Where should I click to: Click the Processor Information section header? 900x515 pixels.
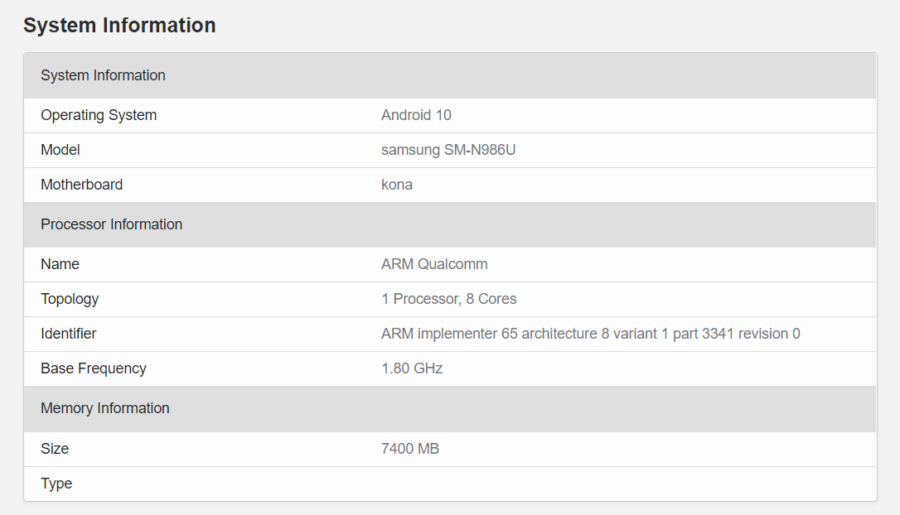click(x=111, y=225)
